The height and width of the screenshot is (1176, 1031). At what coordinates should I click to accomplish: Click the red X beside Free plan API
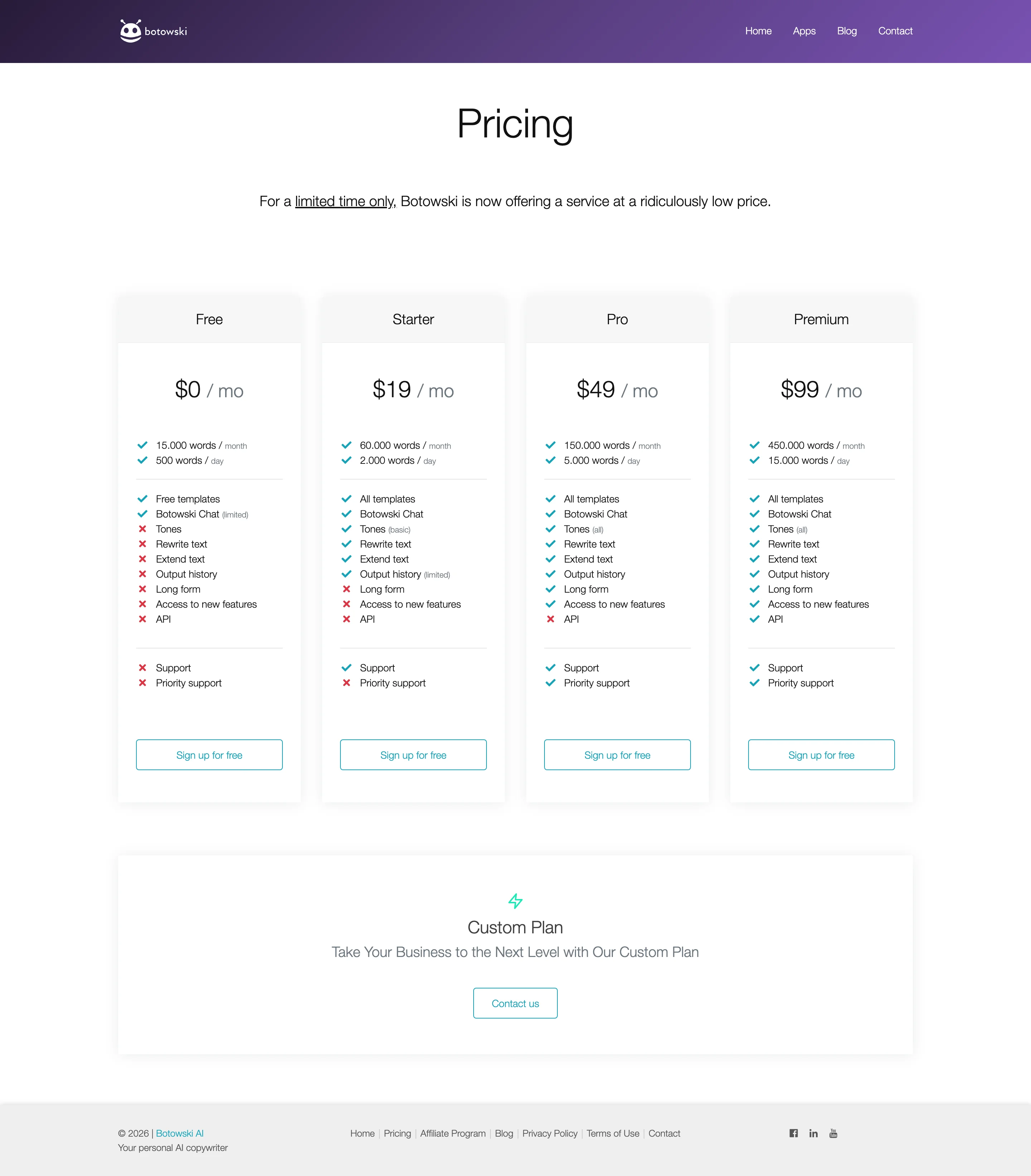pyautogui.click(x=142, y=619)
